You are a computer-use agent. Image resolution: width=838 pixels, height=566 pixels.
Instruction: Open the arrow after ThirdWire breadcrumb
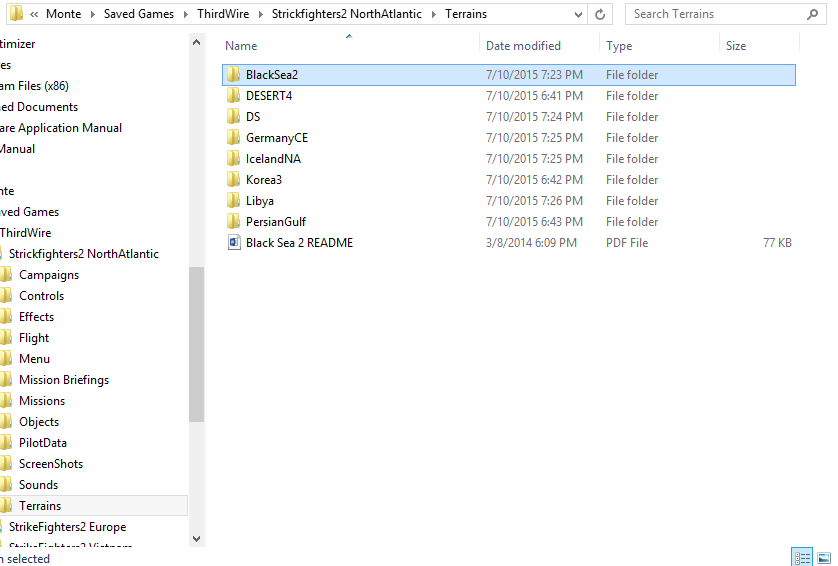click(261, 14)
